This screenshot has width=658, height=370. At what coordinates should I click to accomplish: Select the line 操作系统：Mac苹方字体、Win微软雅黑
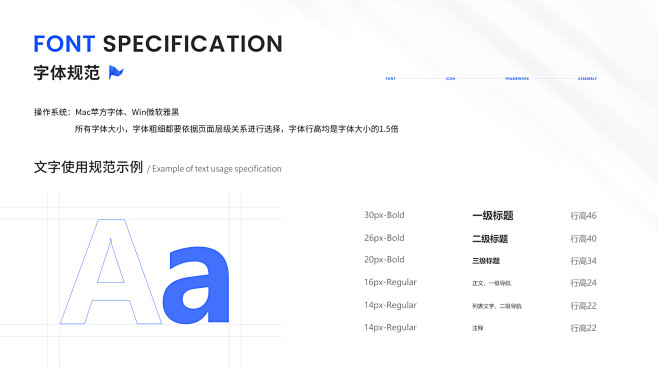click(107, 112)
